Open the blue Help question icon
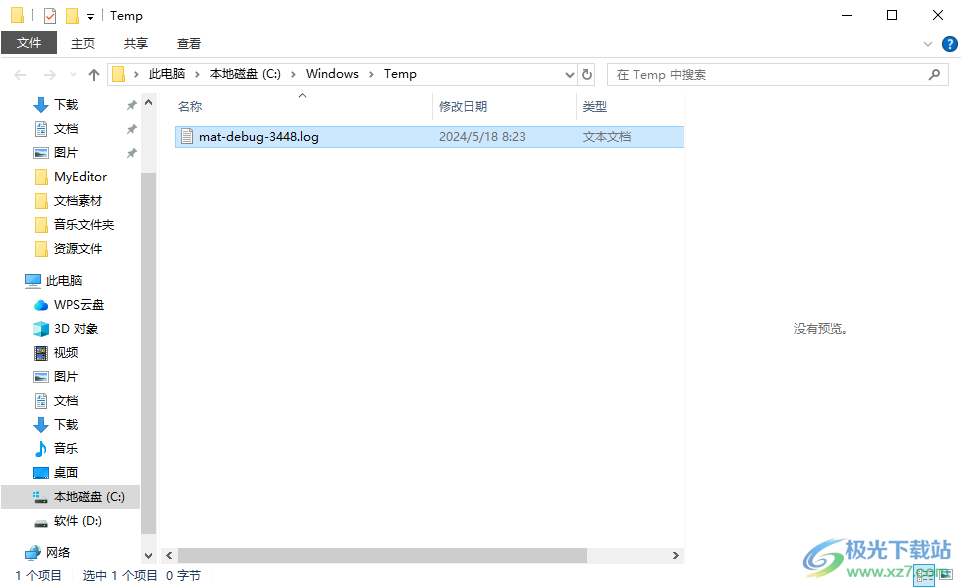This screenshot has height=588, width=962. (x=949, y=44)
